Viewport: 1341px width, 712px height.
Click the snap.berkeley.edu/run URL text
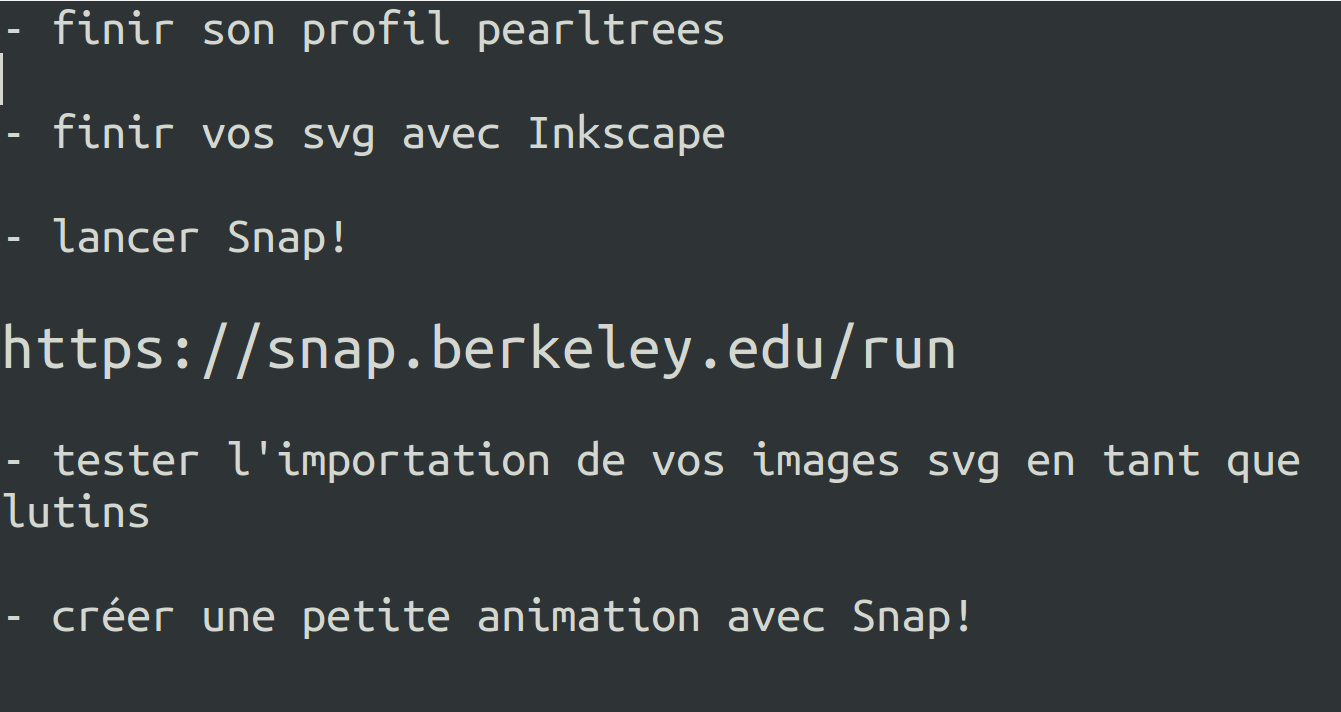pos(478,349)
